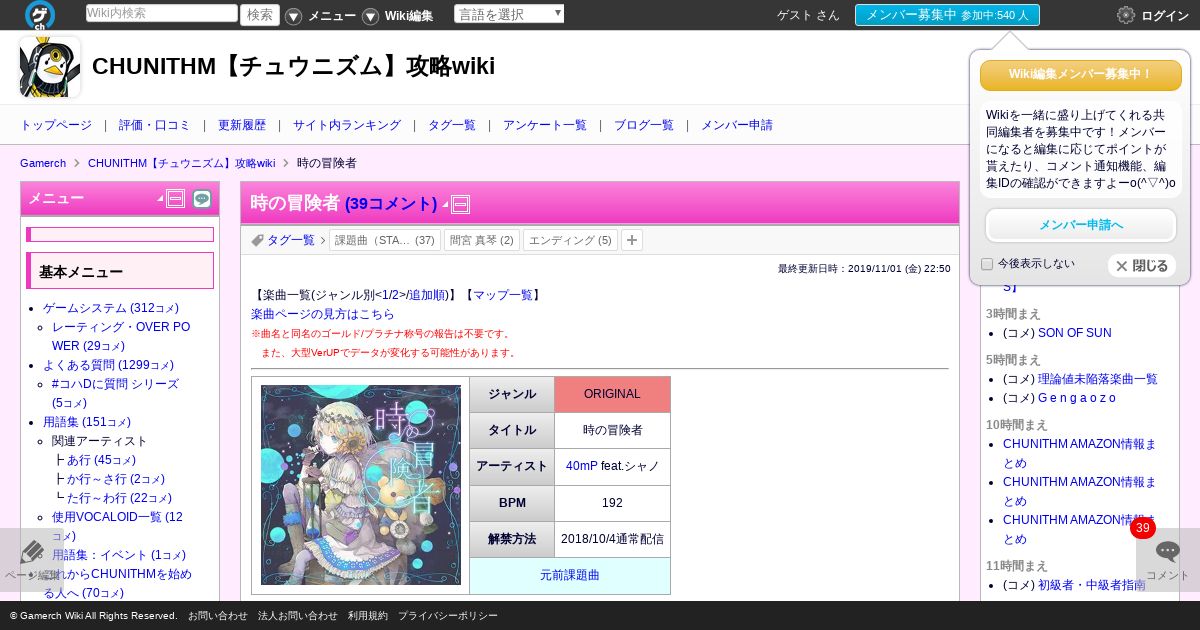Screen dimensions: 1200x630
Task: Click 利用規約 in footer
Action: 368,616
